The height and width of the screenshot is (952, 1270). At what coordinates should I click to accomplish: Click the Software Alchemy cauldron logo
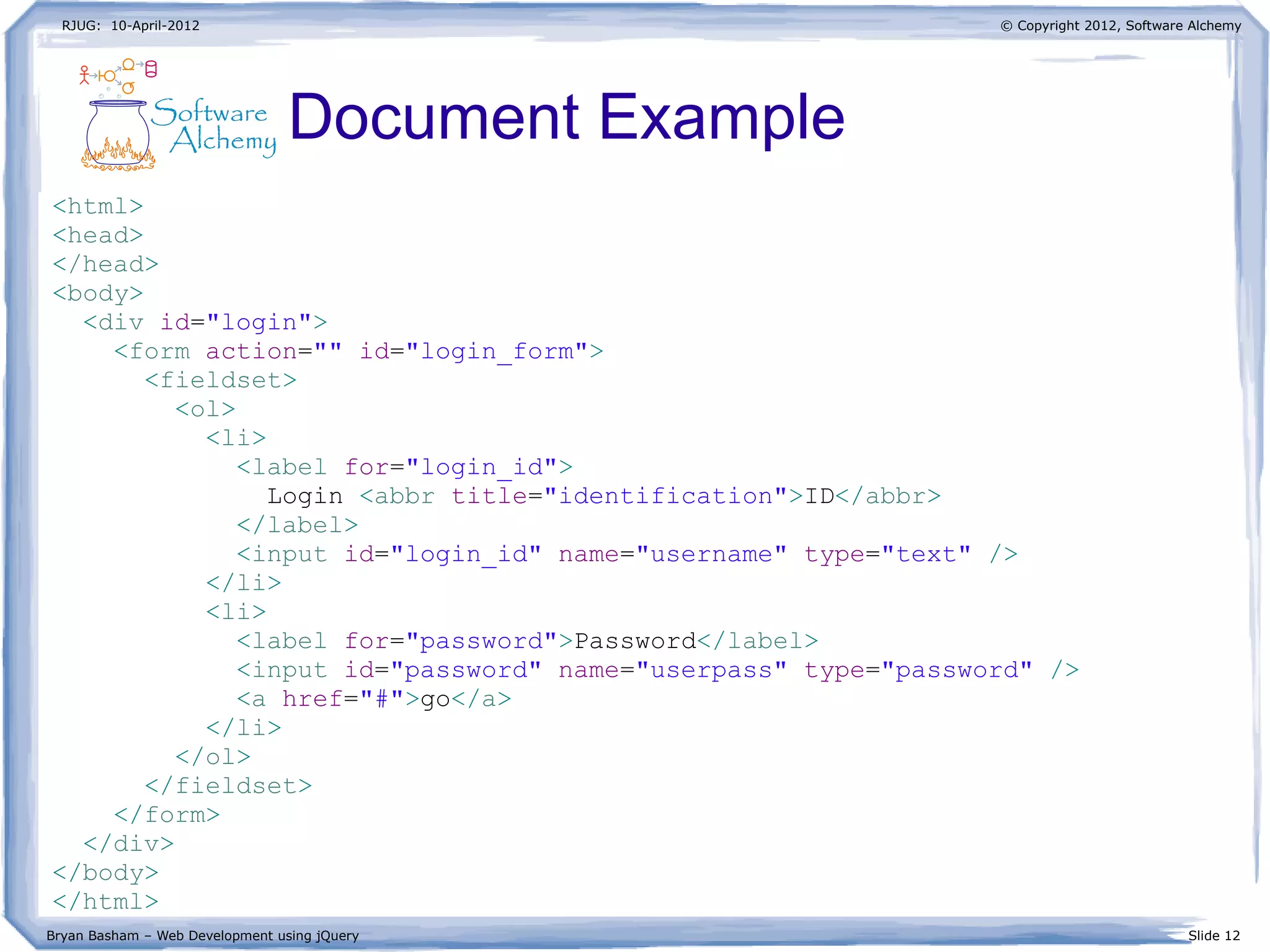[118, 133]
